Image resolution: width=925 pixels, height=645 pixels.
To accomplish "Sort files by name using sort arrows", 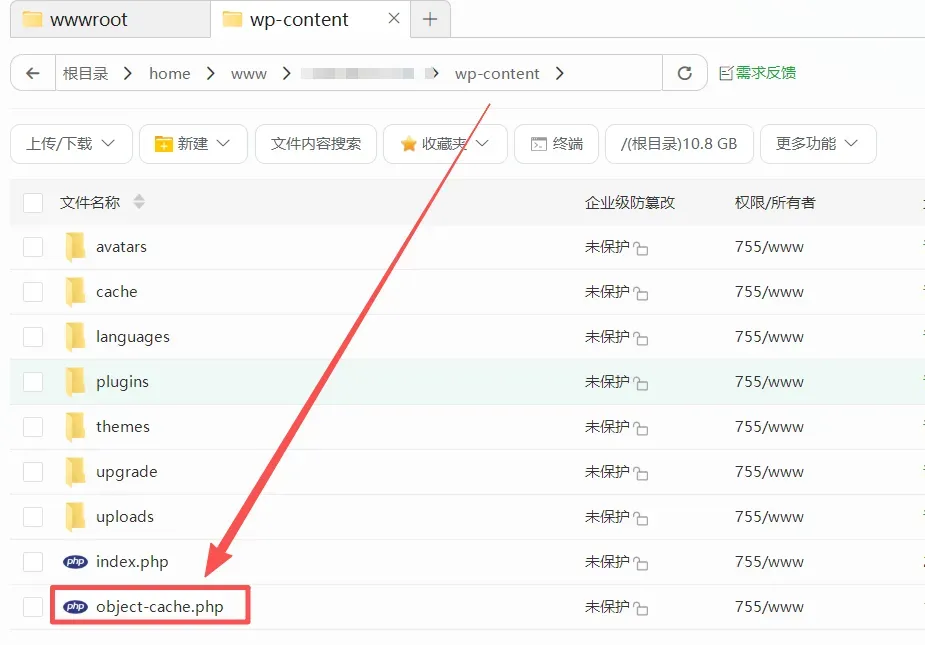I will [x=139, y=202].
